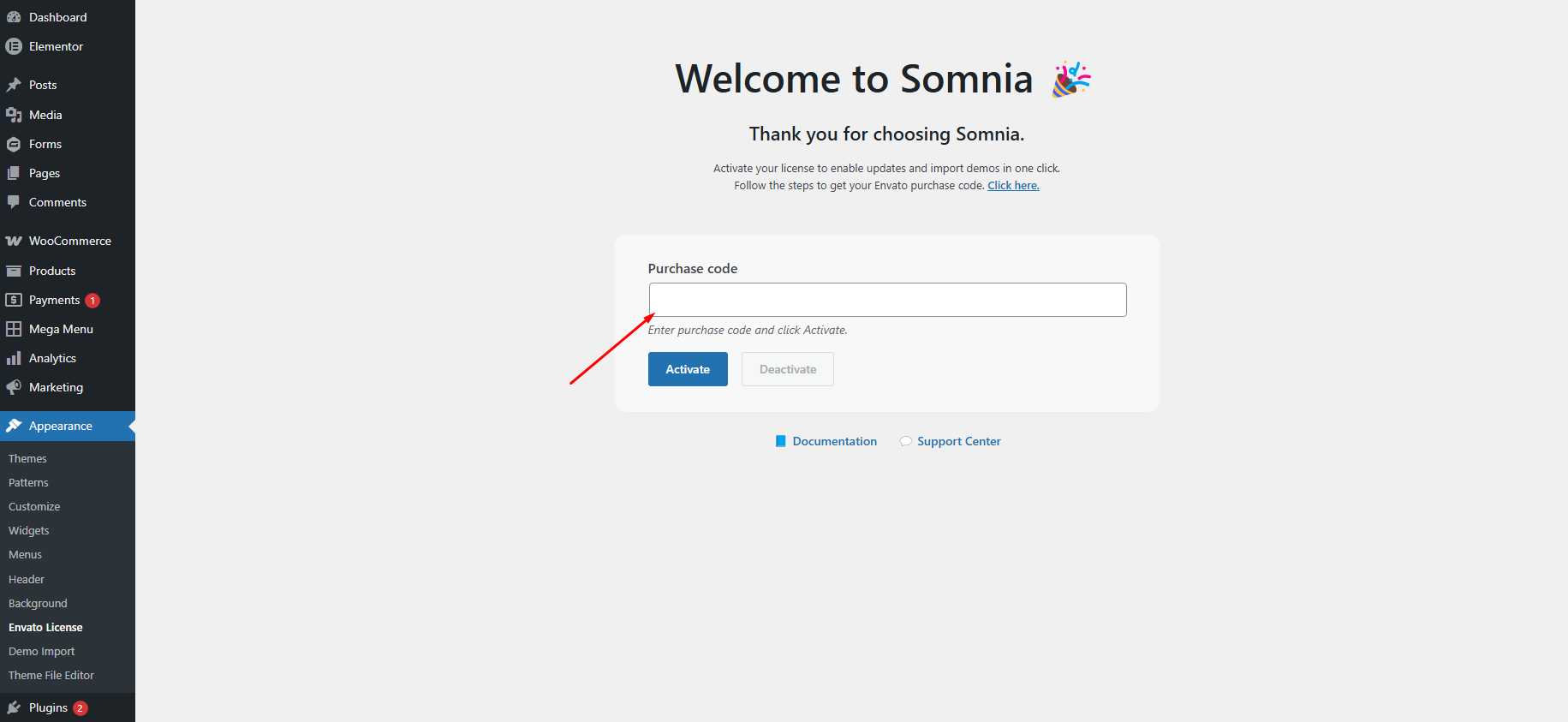This screenshot has height=722, width=1568.
Task: Click the Media library icon
Action: point(14,115)
